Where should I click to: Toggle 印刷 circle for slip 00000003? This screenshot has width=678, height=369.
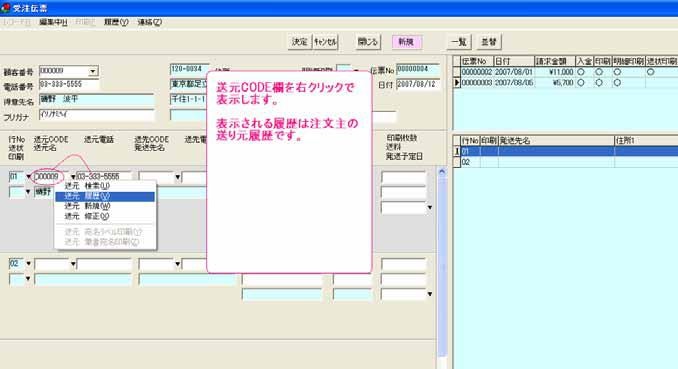tap(599, 83)
